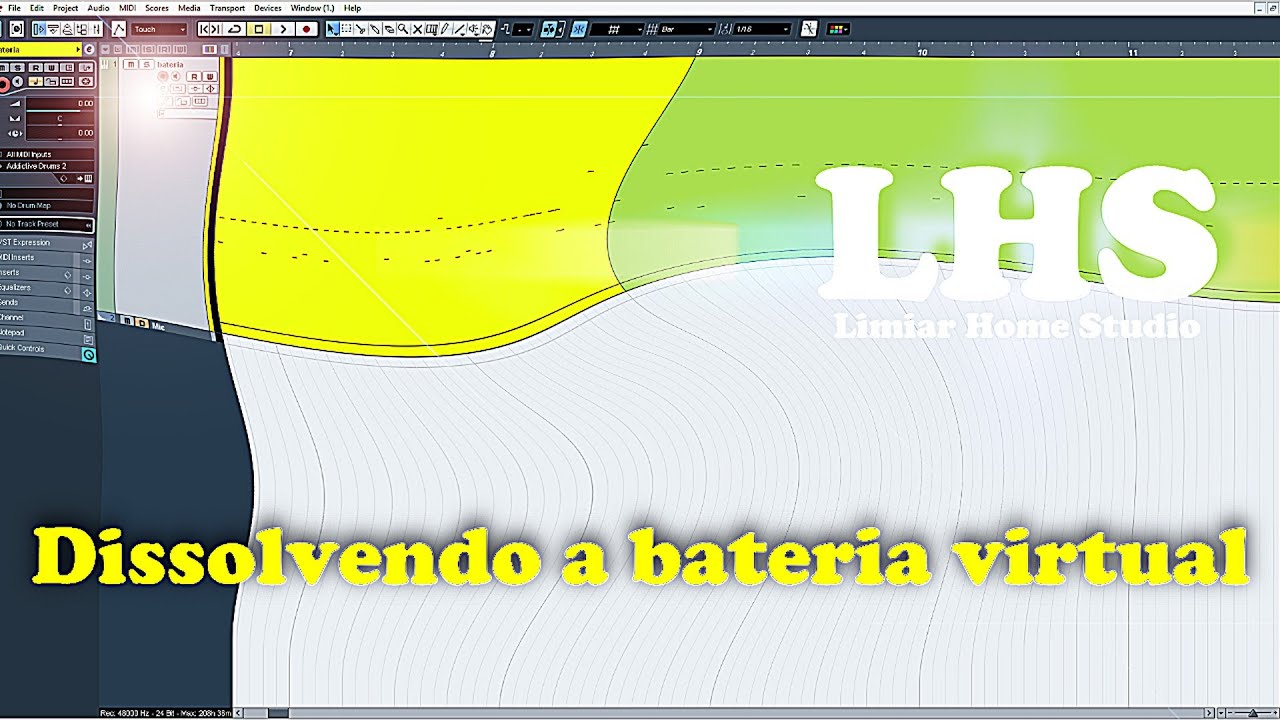Click bar 10 on the ruler
The width and height of the screenshot is (1280, 720).
point(922,50)
